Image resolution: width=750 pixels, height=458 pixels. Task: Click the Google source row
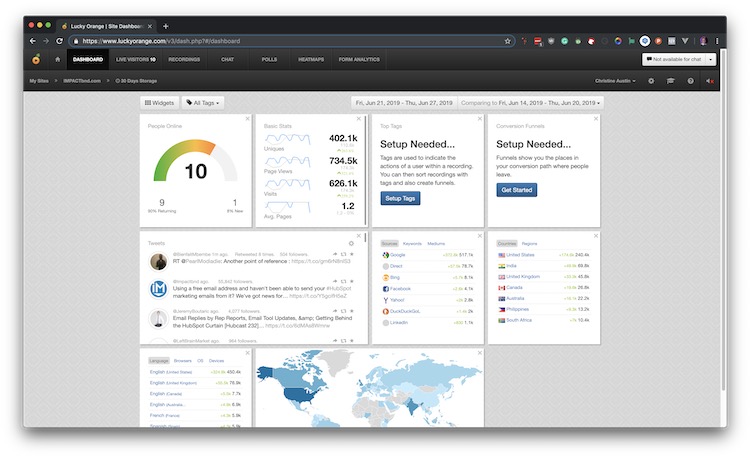coord(428,255)
